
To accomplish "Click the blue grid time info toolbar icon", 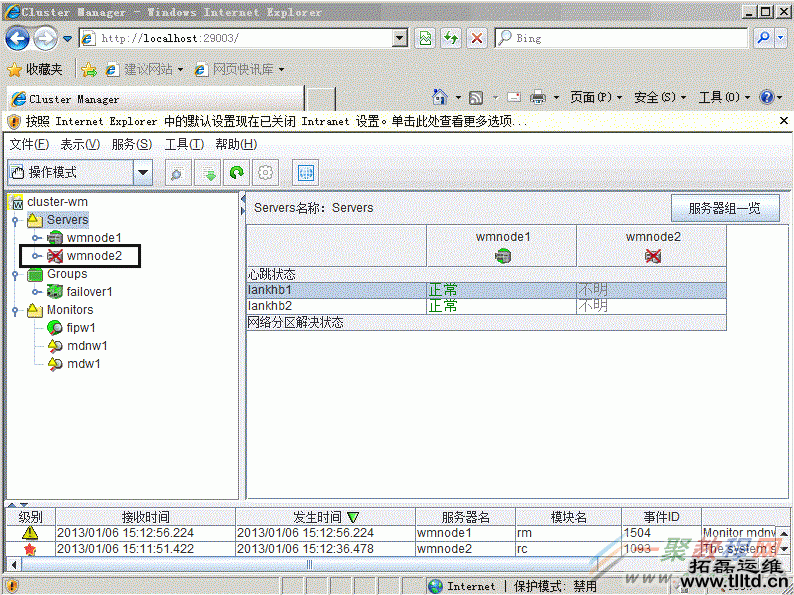I will (x=305, y=173).
